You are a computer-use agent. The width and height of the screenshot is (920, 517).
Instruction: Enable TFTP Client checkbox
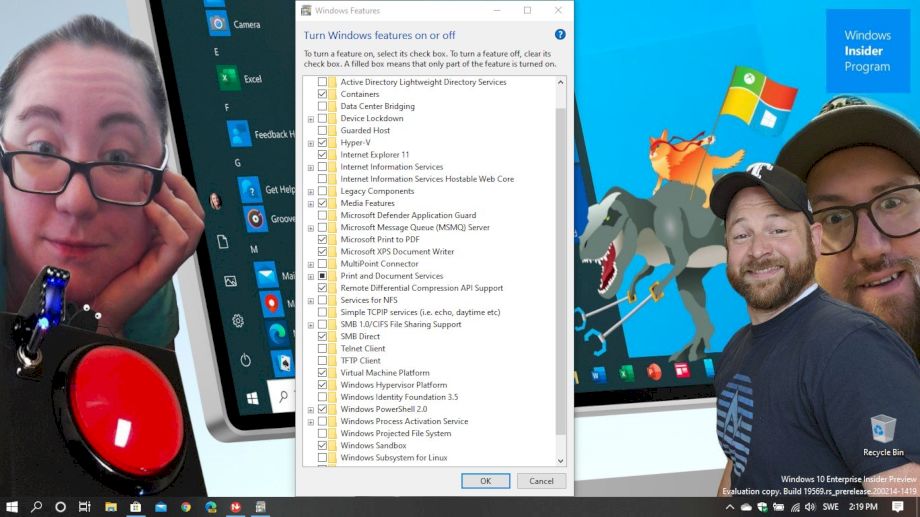[x=322, y=361]
